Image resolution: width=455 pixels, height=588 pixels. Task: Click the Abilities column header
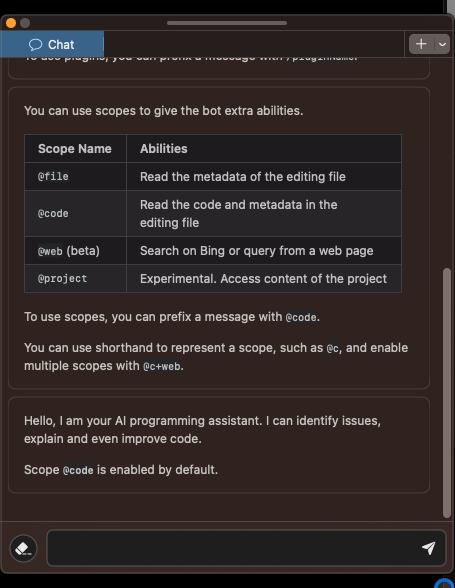tap(264, 148)
